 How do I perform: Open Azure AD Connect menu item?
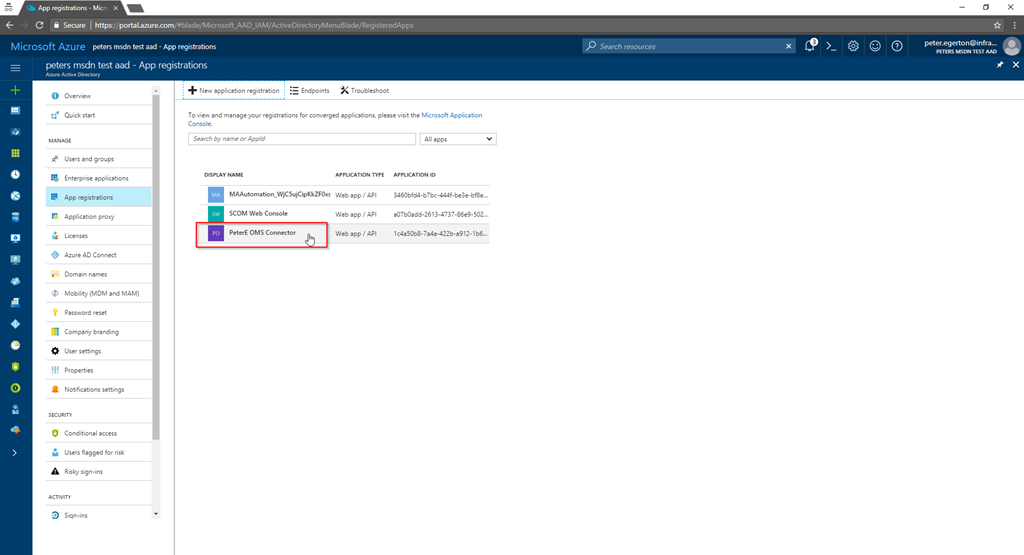click(x=90, y=255)
